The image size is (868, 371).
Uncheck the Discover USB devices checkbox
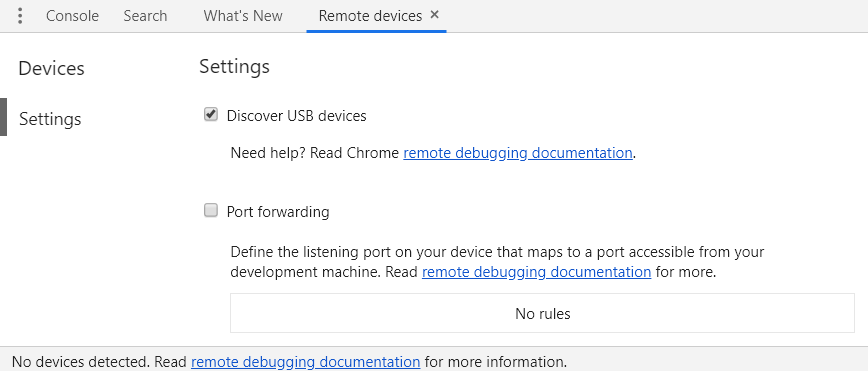(x=211, y=115)
